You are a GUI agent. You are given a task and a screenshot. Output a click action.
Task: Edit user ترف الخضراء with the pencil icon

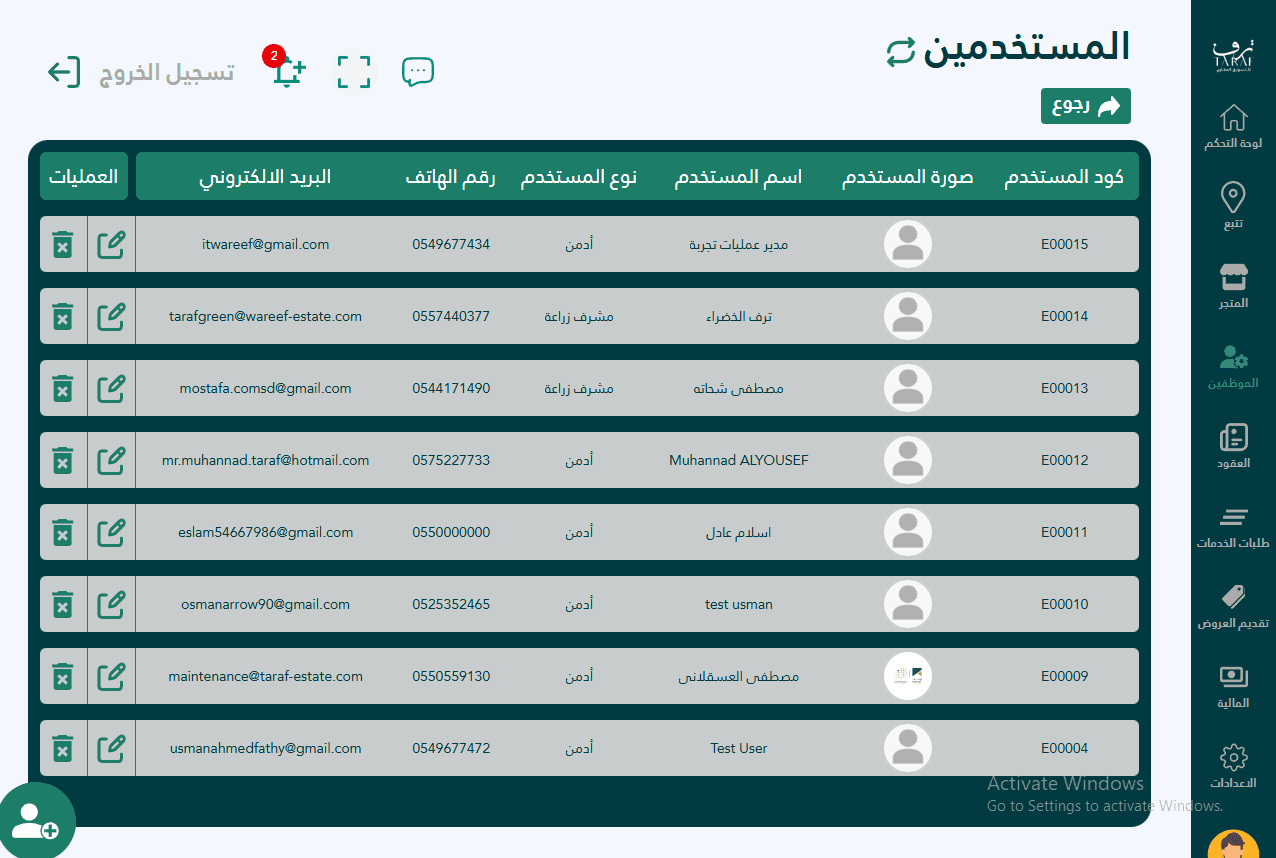[110, 316]
